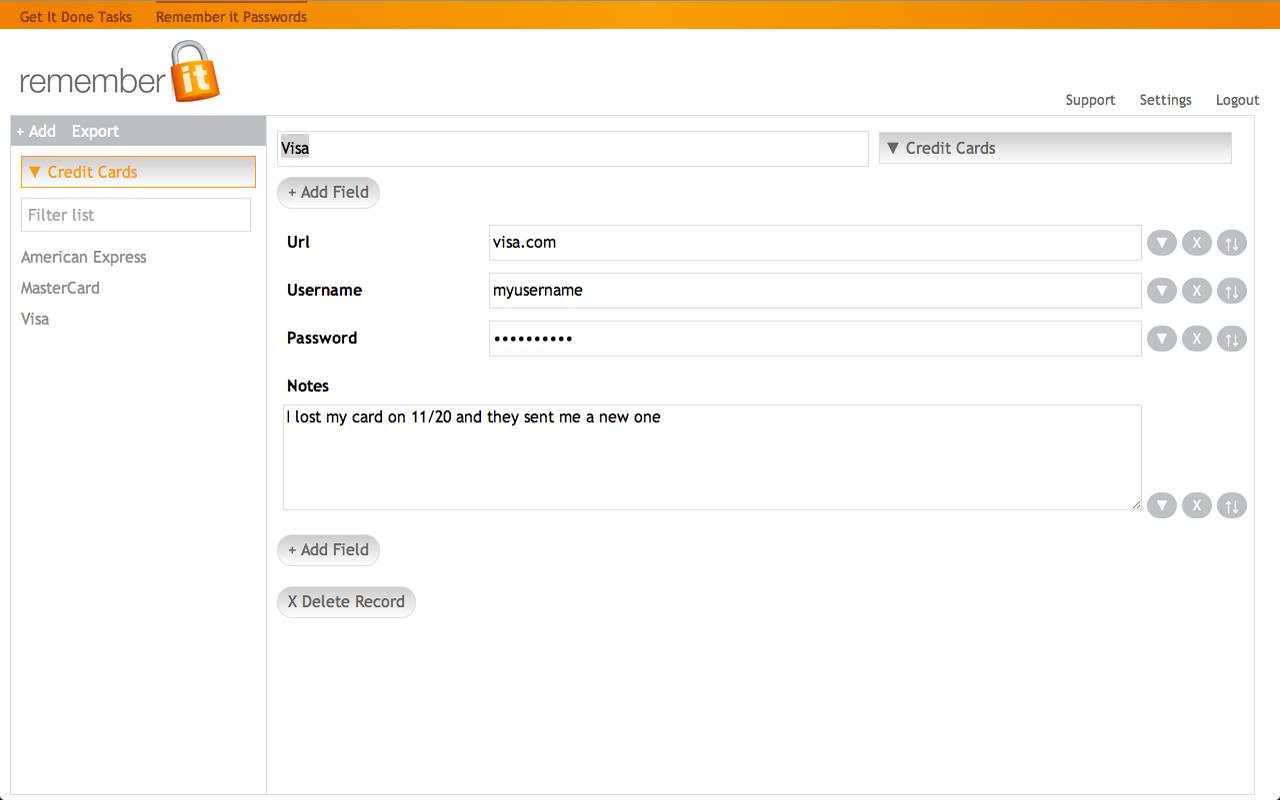Open the Notes field dropdown arrow icon
Image resolution: width=1280 pixels, height=800 pixels.
[x=1161, y=506]
